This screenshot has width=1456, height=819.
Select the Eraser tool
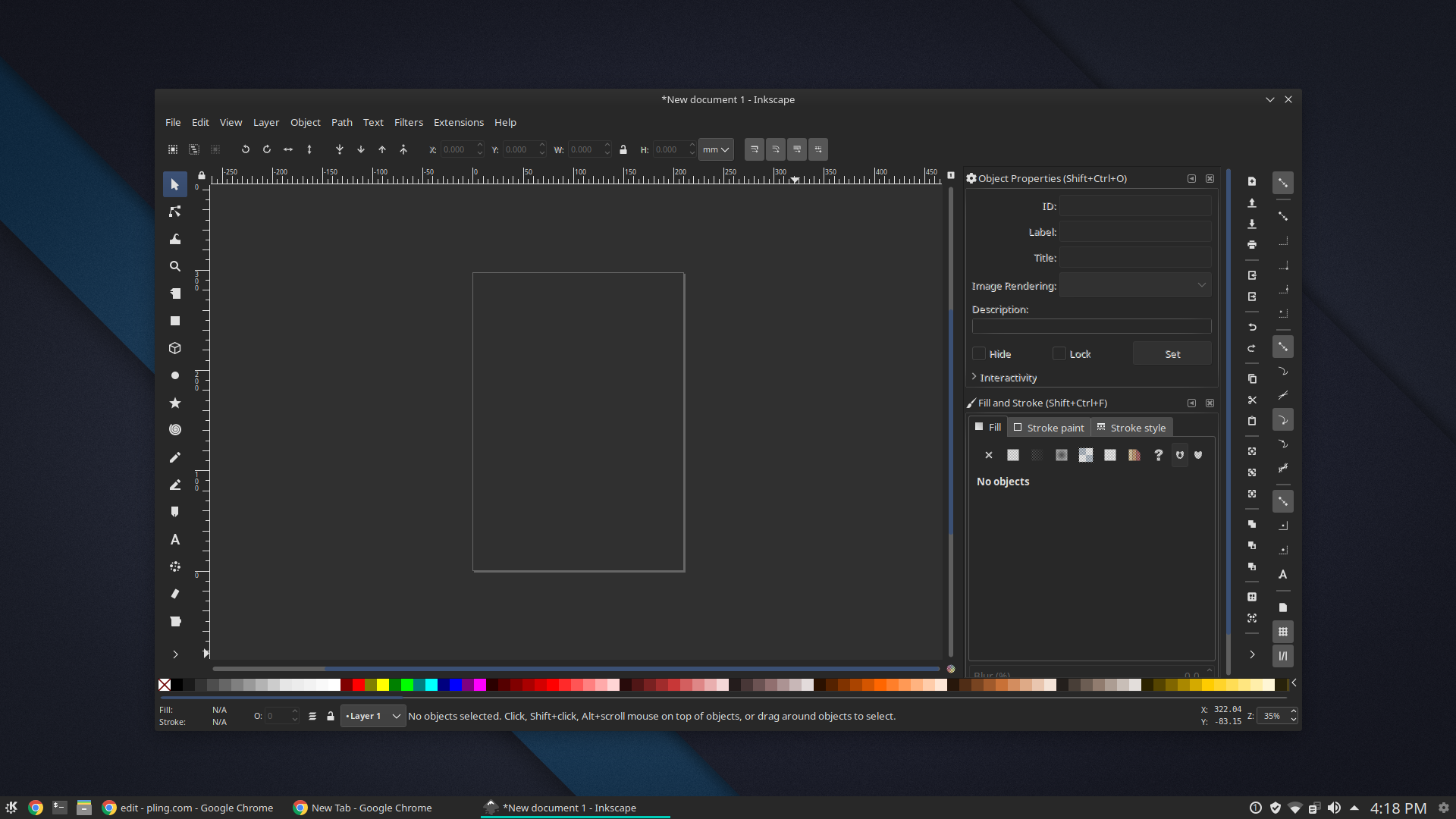pos(175,594)
